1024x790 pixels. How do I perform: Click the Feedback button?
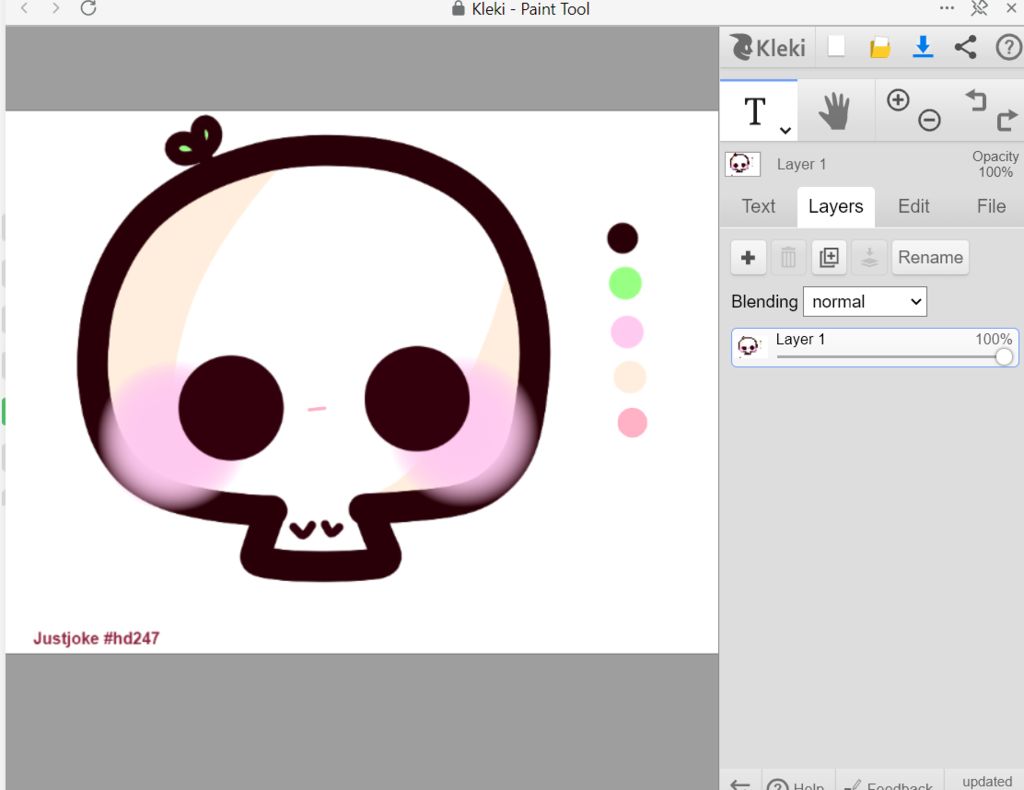click(x=889, y=782)
